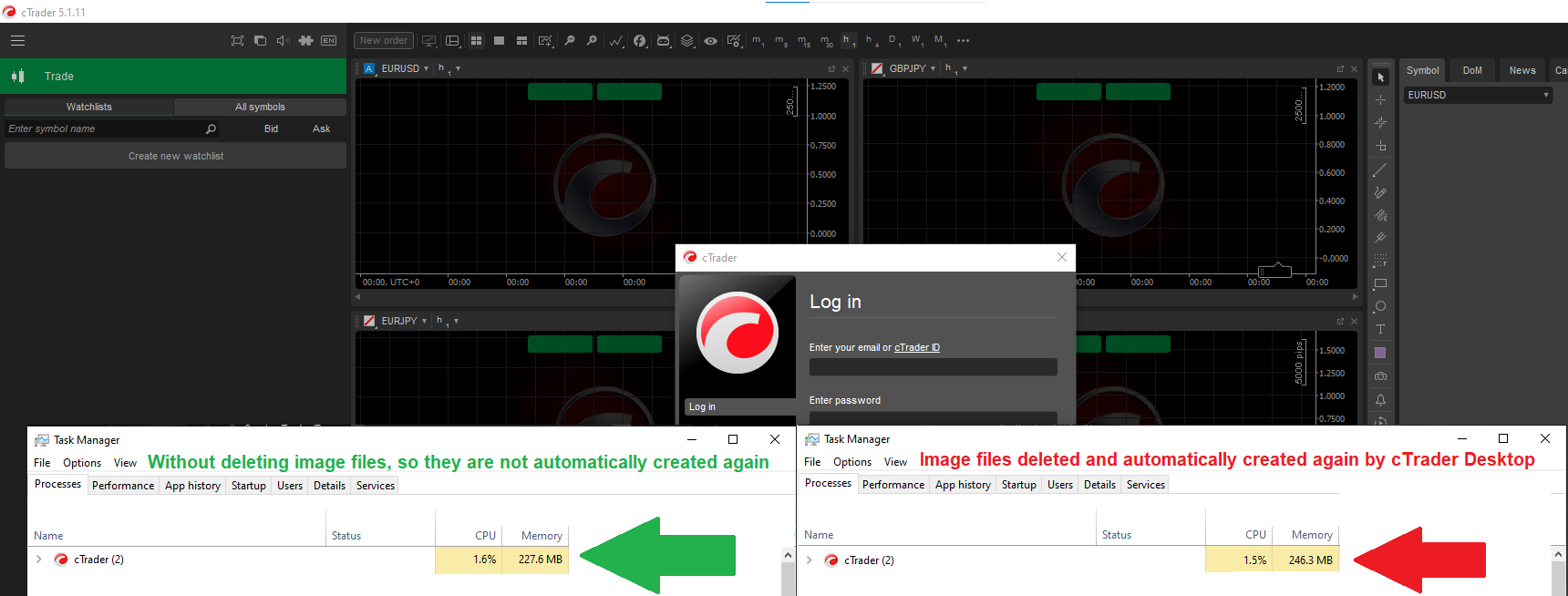Click the detach windows layout icon

click(x=260, y=40)
